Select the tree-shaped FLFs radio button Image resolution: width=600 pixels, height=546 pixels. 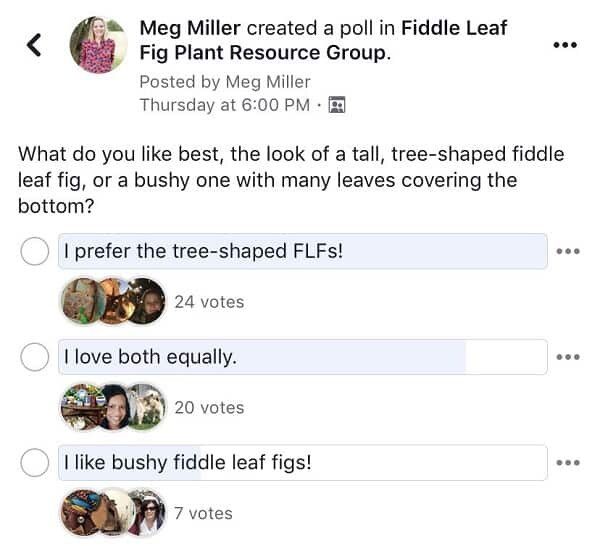pos(35,251)
